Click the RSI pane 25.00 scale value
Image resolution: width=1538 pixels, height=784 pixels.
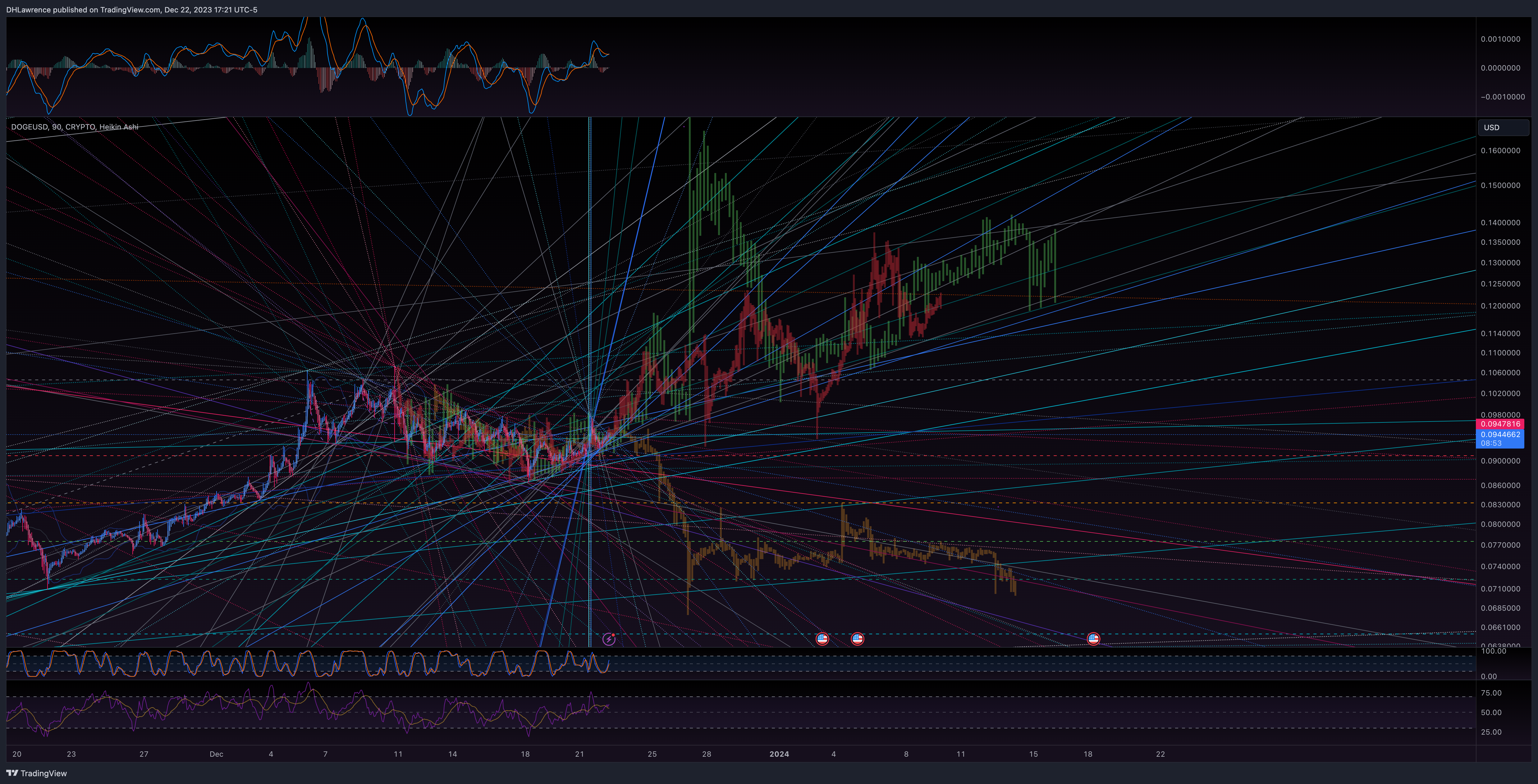[x=1491, y=732]
